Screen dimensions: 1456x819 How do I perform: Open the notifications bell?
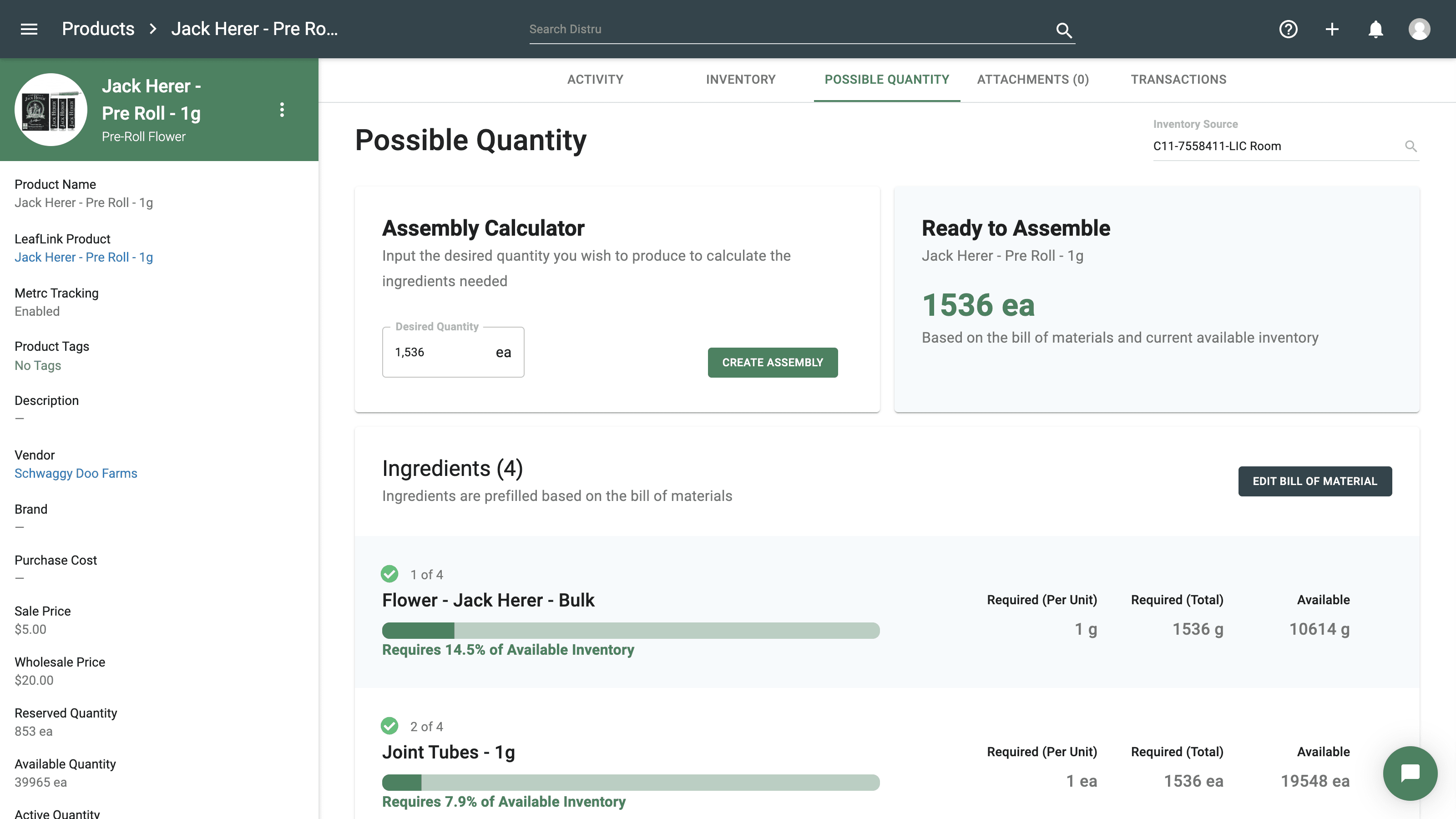coord(1376,30)
